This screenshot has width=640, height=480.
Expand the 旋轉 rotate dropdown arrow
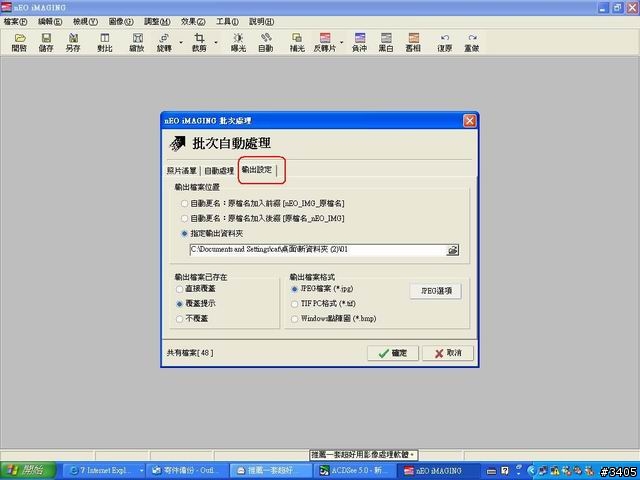pos(181,42)
